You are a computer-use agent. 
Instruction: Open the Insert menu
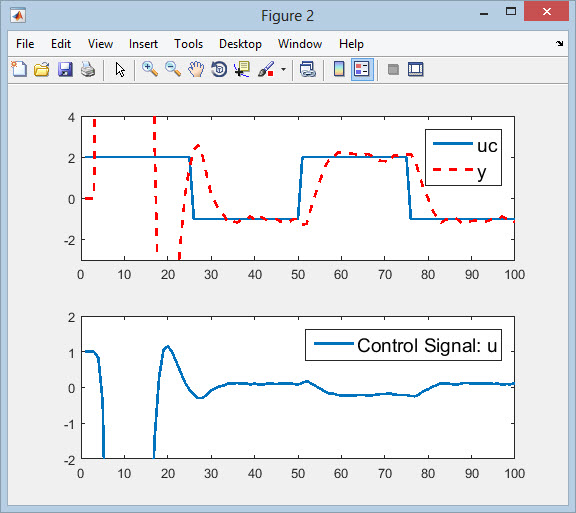143,44
